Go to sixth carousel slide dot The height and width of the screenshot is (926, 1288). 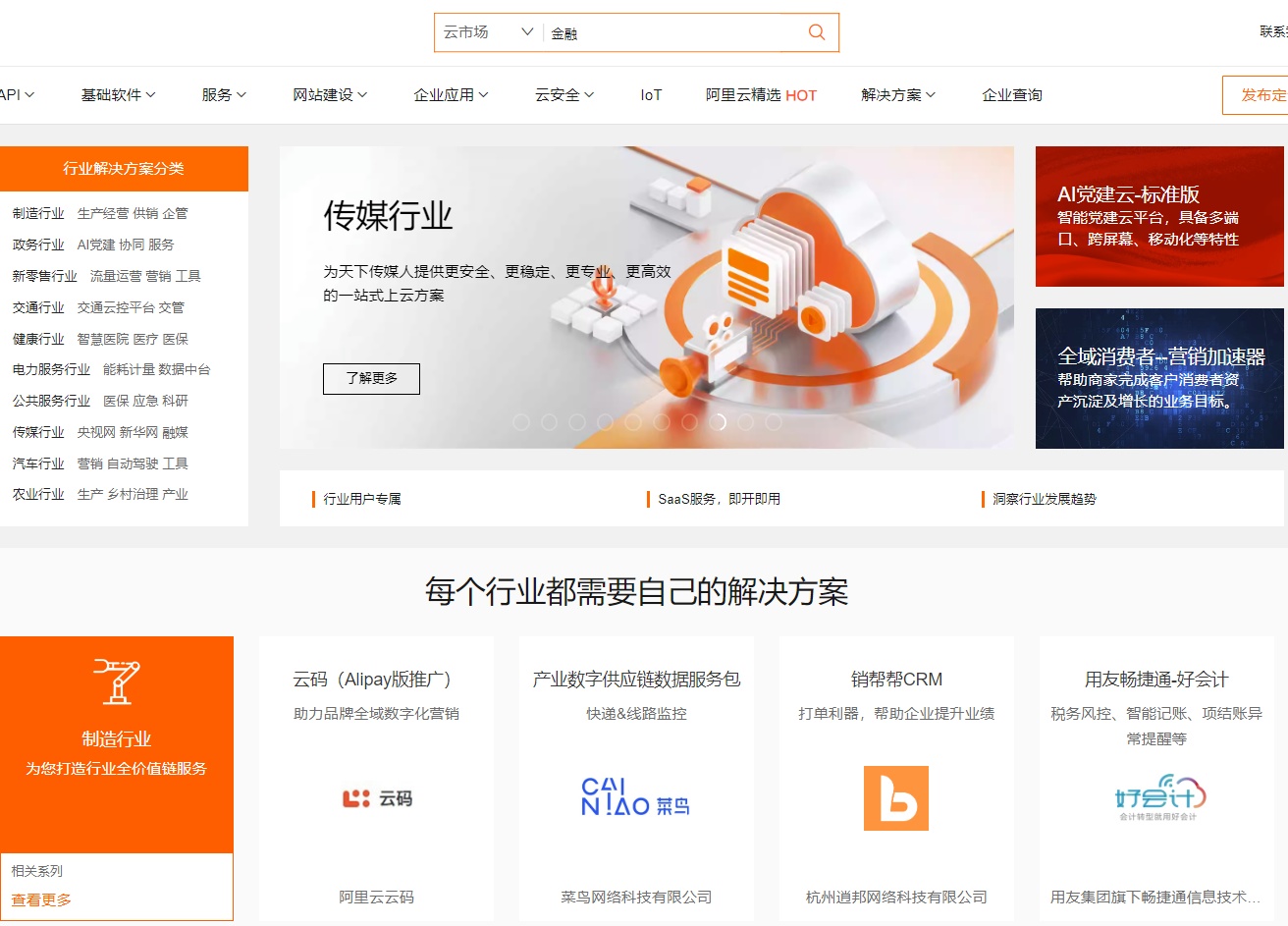(x=662, y=421)
